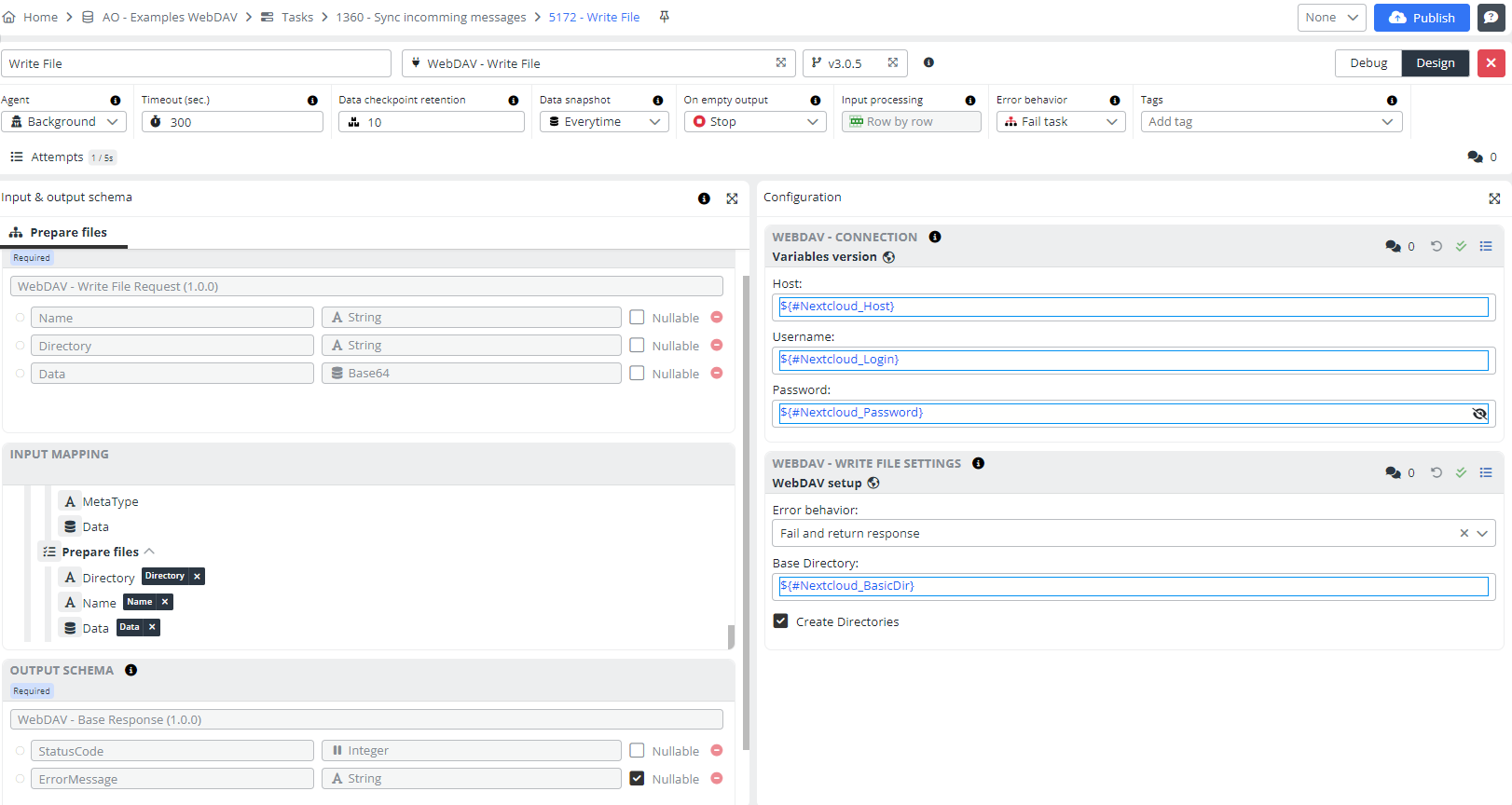Reset the WebDAV Connection settings

pyautogui.click(x=1436, y=246)
